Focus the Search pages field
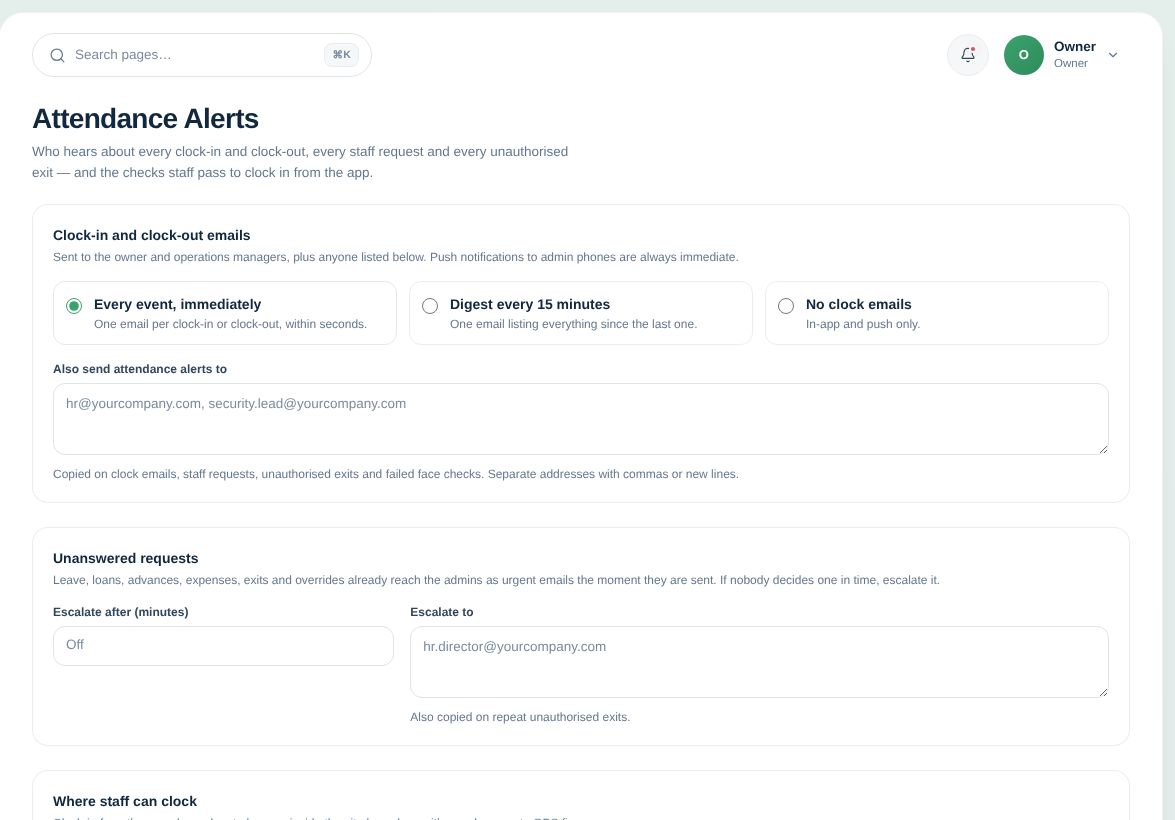This screenshot has width=1175, height=820. coord(202,55)
